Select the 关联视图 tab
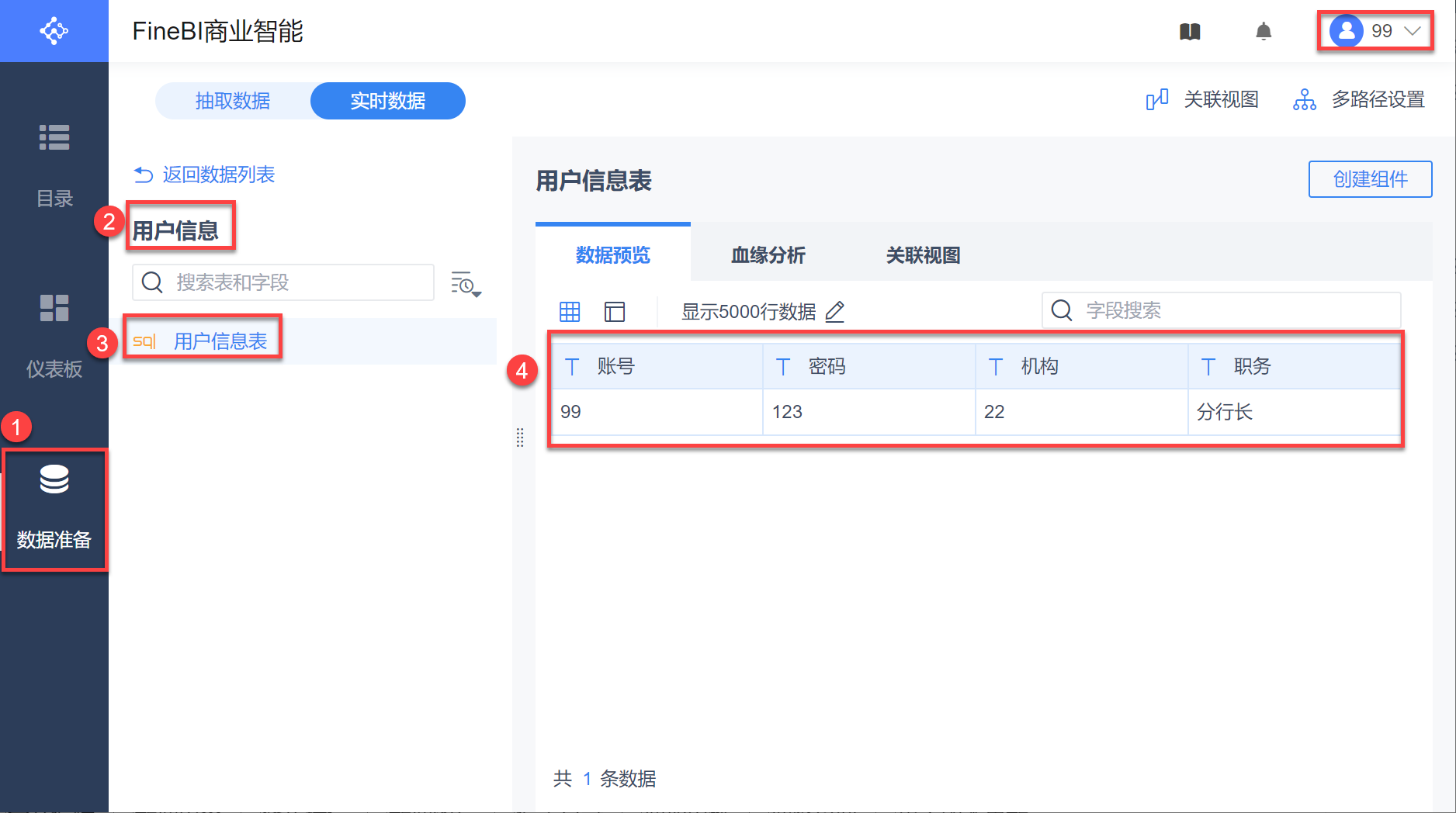The height and width of the screenshot is (813, 1456). (x=923, y=255)
